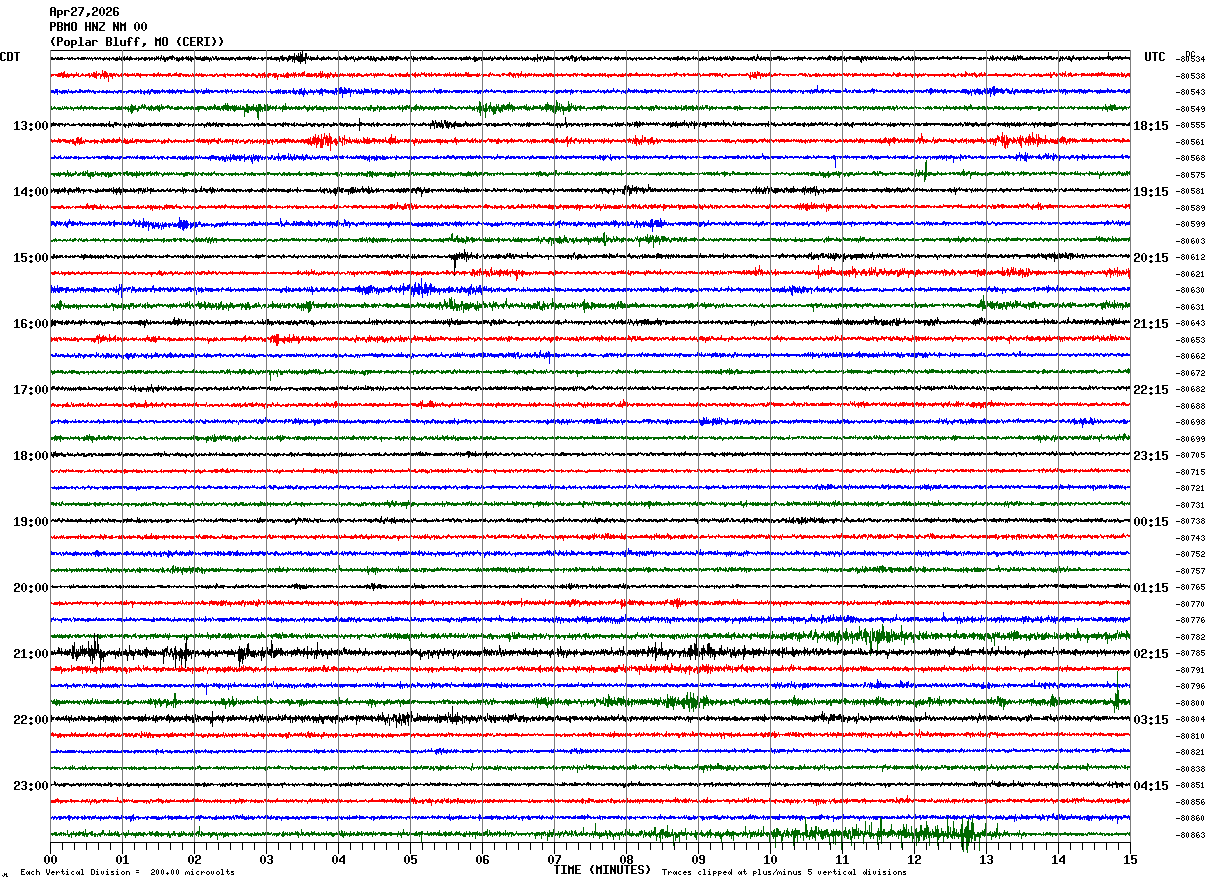The width and height of the screenshot is (1210, 886).
Task: Click the 21:15 UTC time label
Action: tap(1151, 324)
